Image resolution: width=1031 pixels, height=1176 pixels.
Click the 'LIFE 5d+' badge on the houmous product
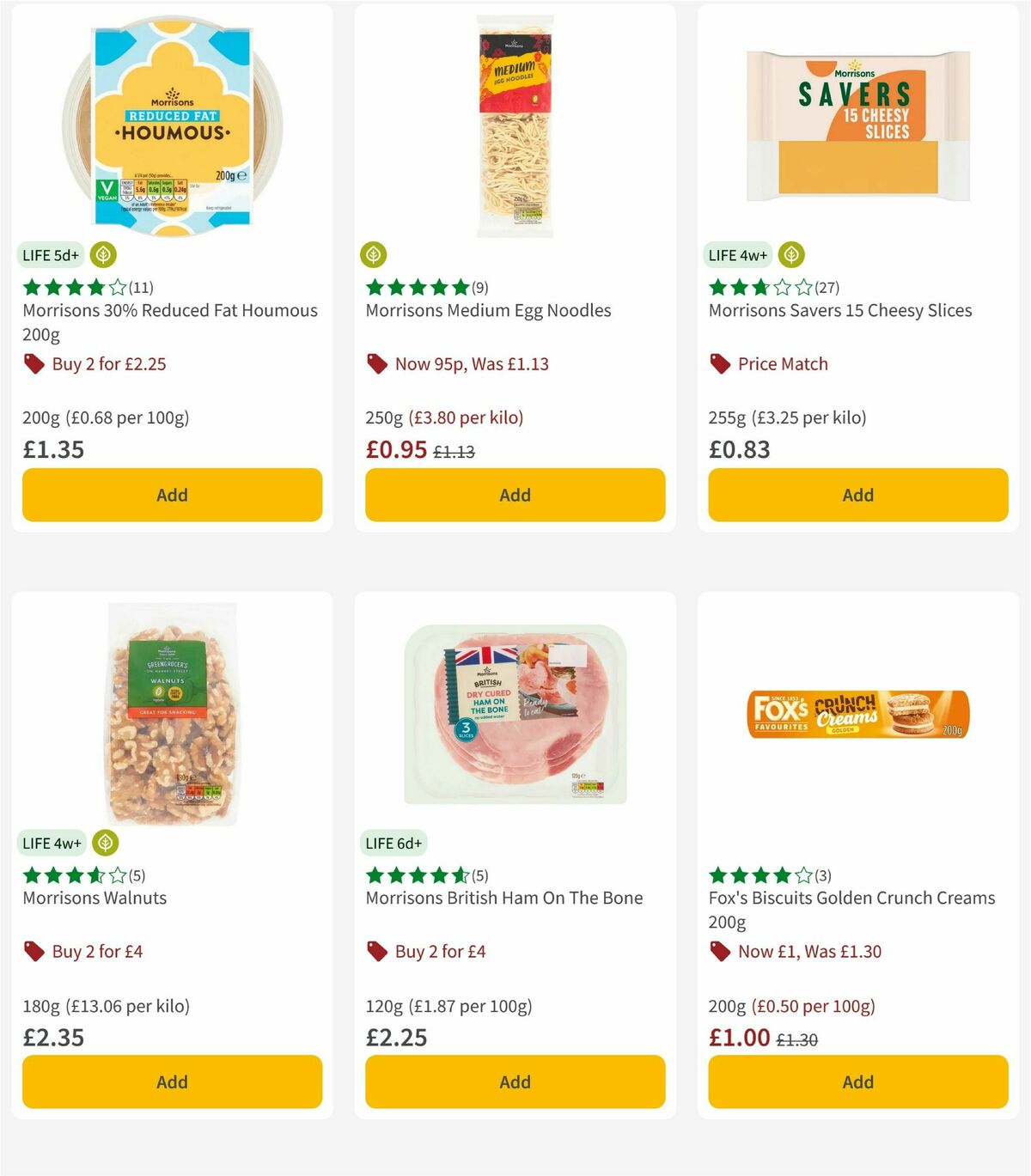[x=50, y=255]
